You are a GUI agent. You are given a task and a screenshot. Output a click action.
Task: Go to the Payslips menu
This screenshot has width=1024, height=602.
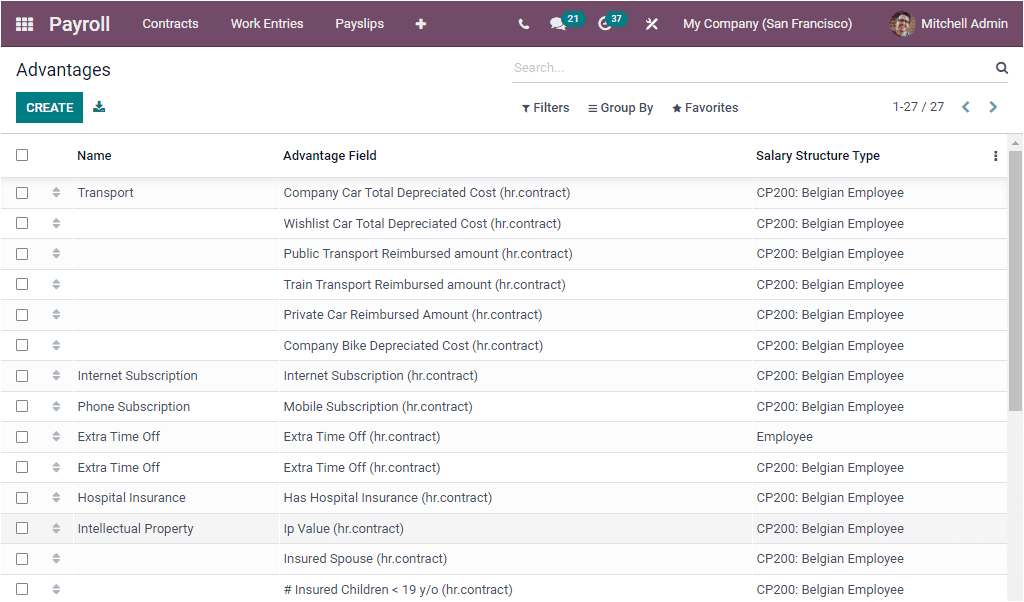(x=359, y=23)
